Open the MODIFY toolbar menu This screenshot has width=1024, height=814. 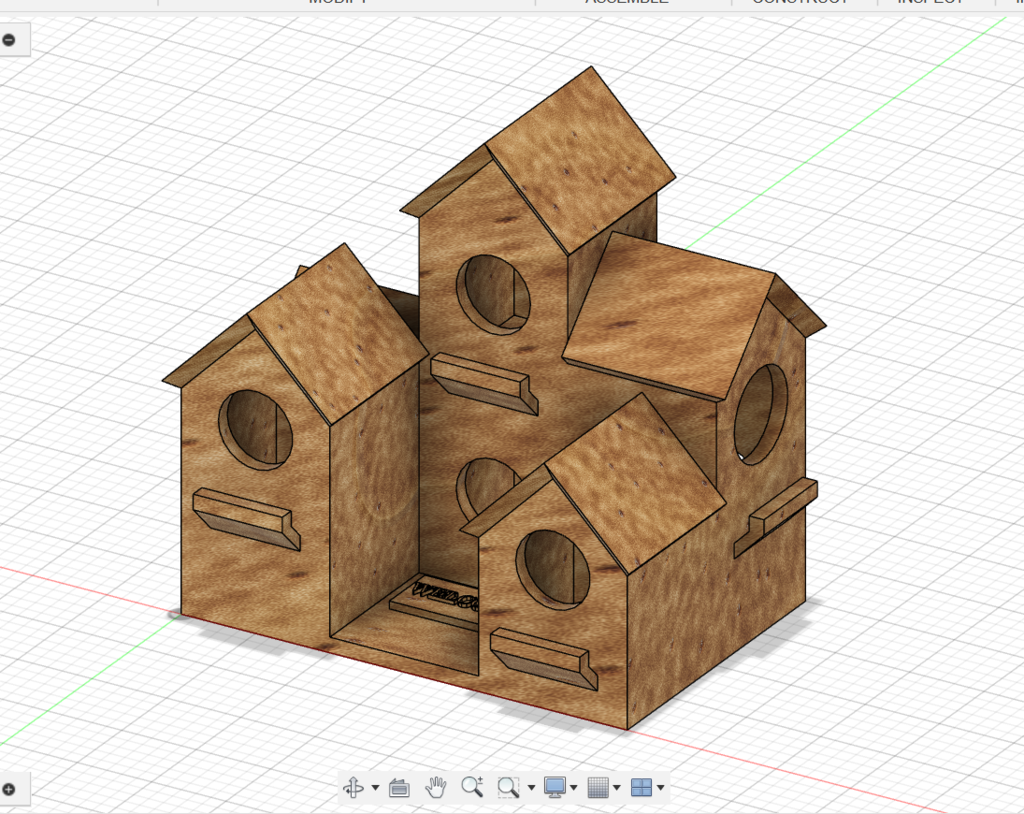338,2
